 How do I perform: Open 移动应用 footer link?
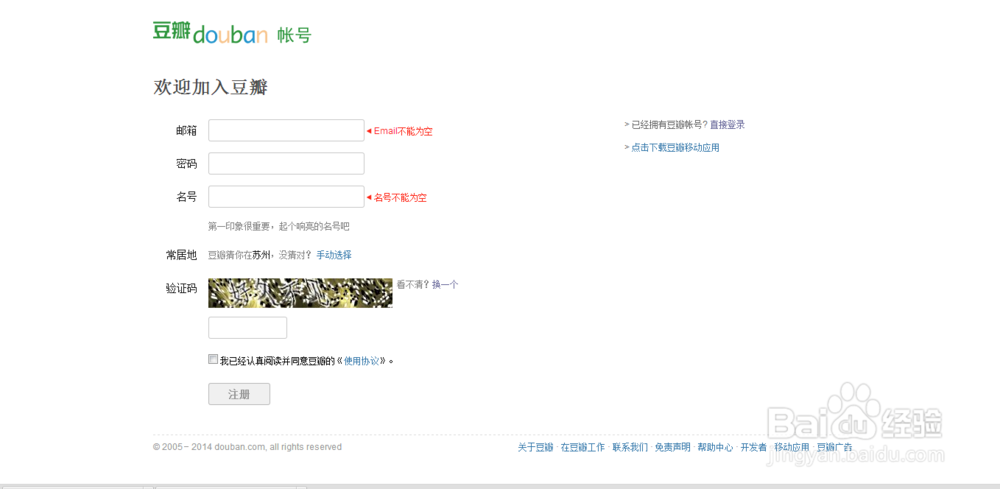(791, 448)
